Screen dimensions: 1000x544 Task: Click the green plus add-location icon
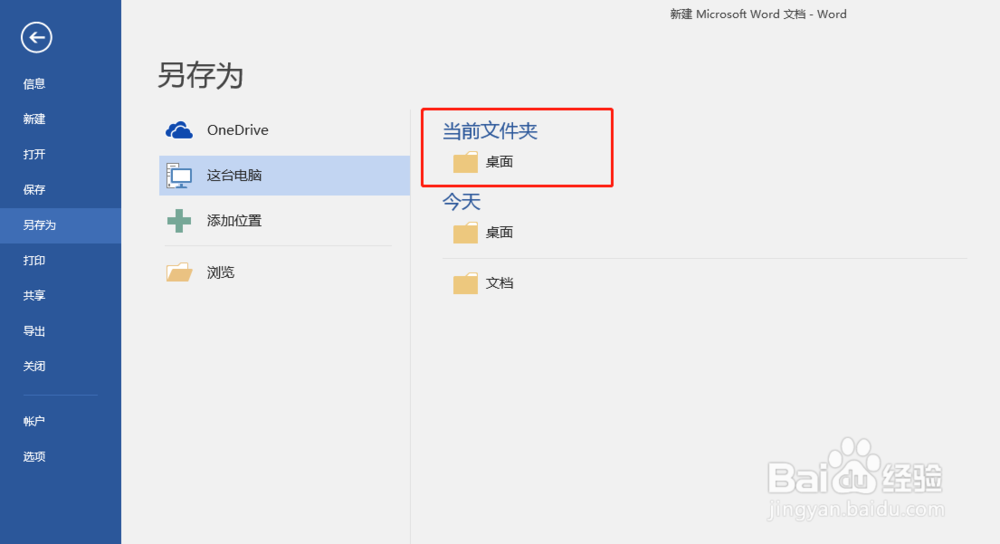click(x=179, y=221)
